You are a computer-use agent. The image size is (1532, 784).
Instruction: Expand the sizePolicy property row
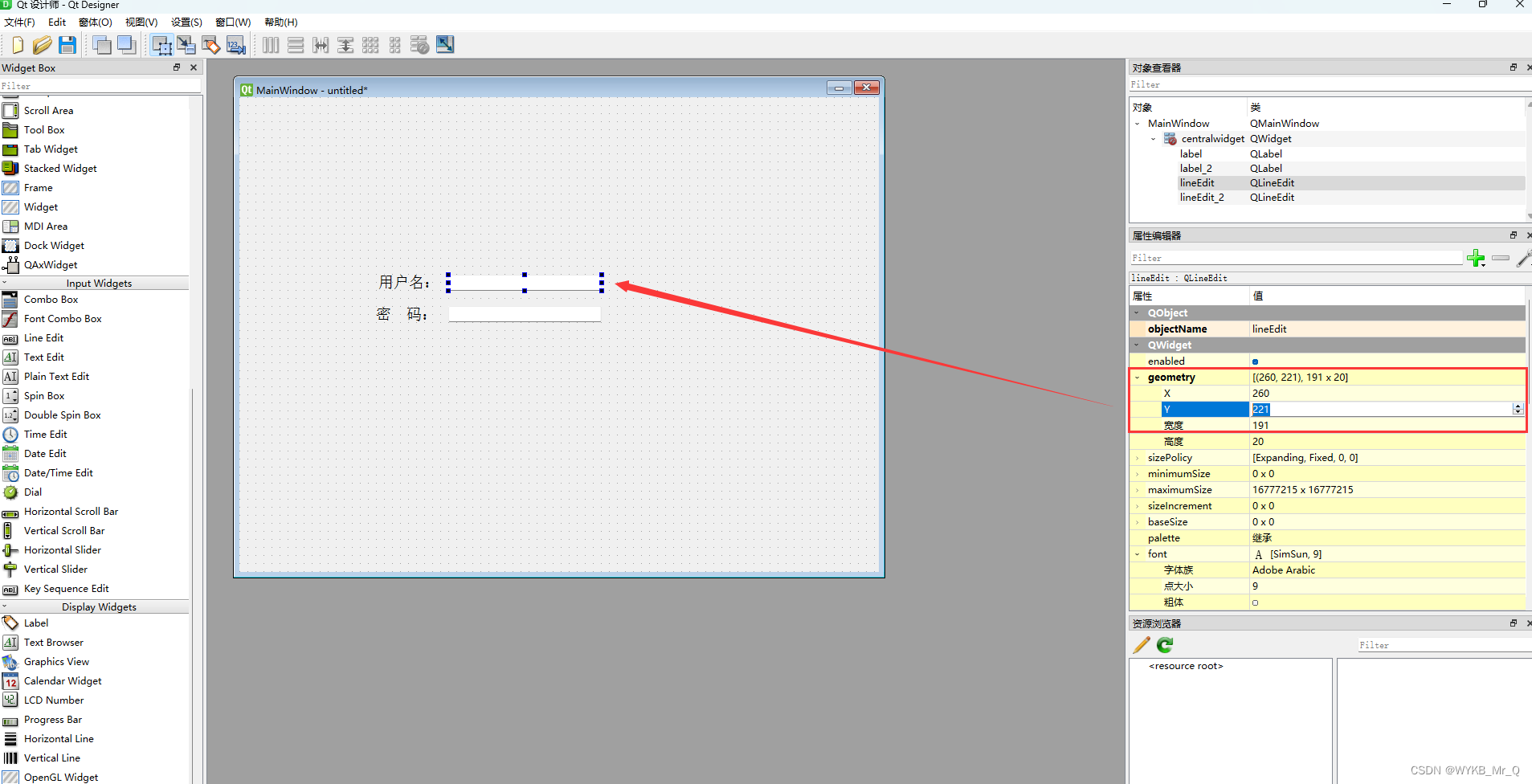click(x=1137, y=458)
